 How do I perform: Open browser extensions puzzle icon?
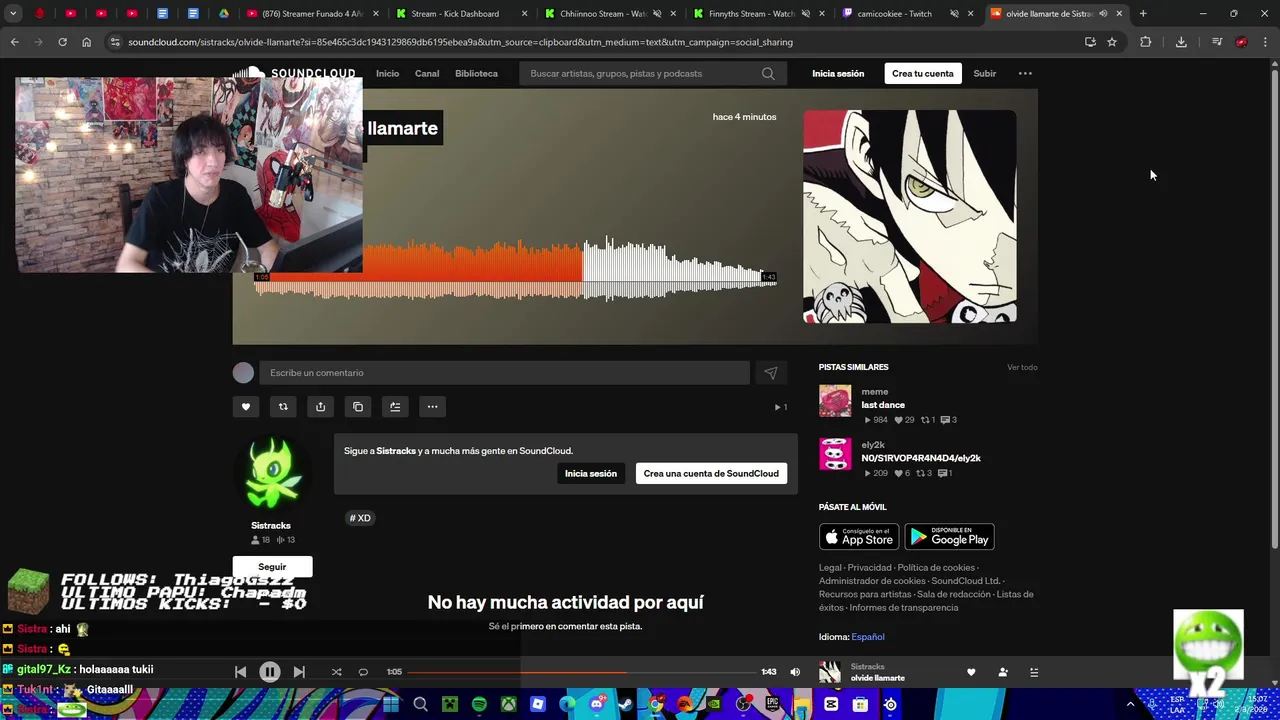[1146, 42]
